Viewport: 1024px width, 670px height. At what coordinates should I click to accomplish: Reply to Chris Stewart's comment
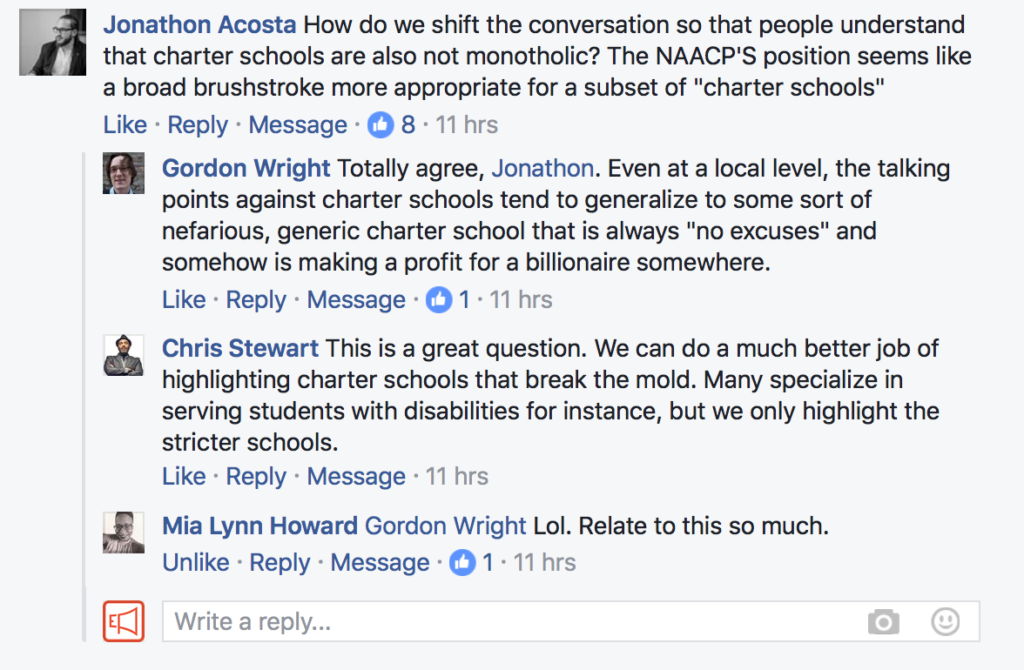pos(256,476)
